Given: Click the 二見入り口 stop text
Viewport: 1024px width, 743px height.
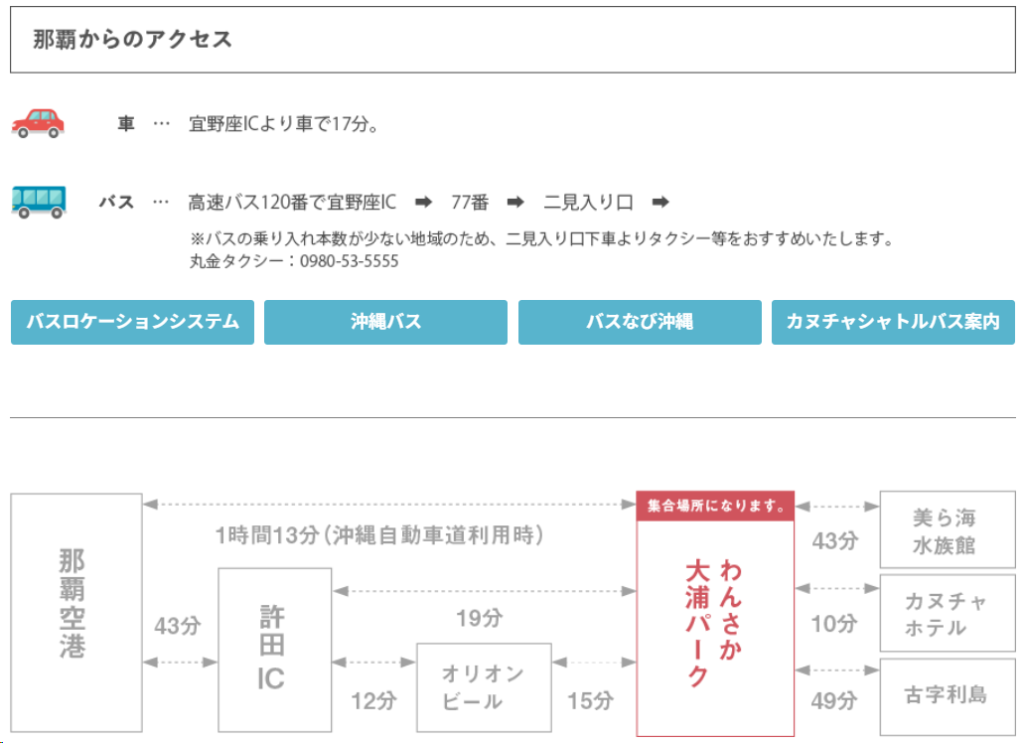Looking at the screenshot, I should click(x=588, y=202).
